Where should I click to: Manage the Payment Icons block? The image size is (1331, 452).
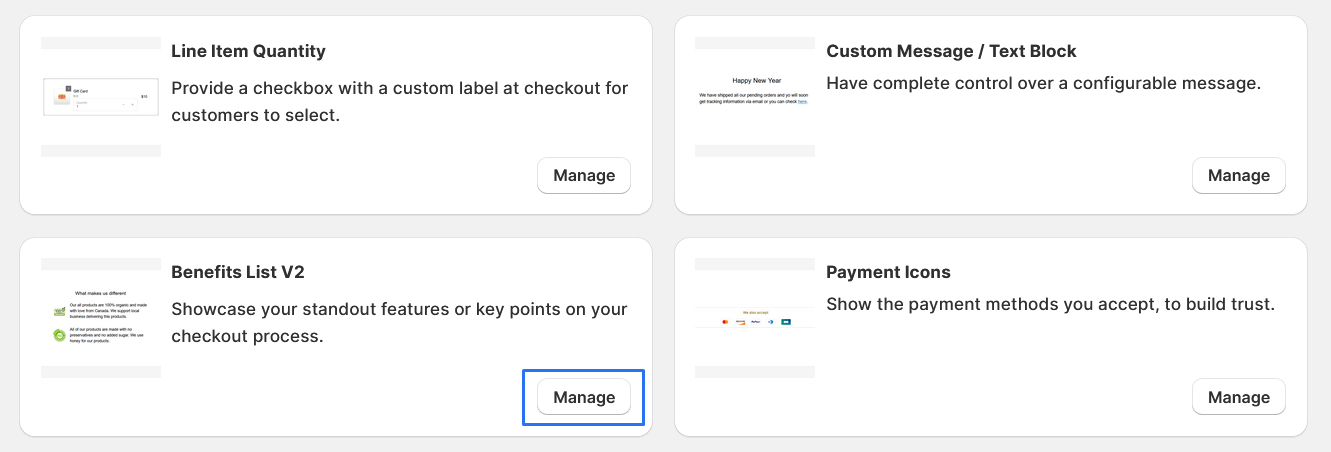[1238, 397]
